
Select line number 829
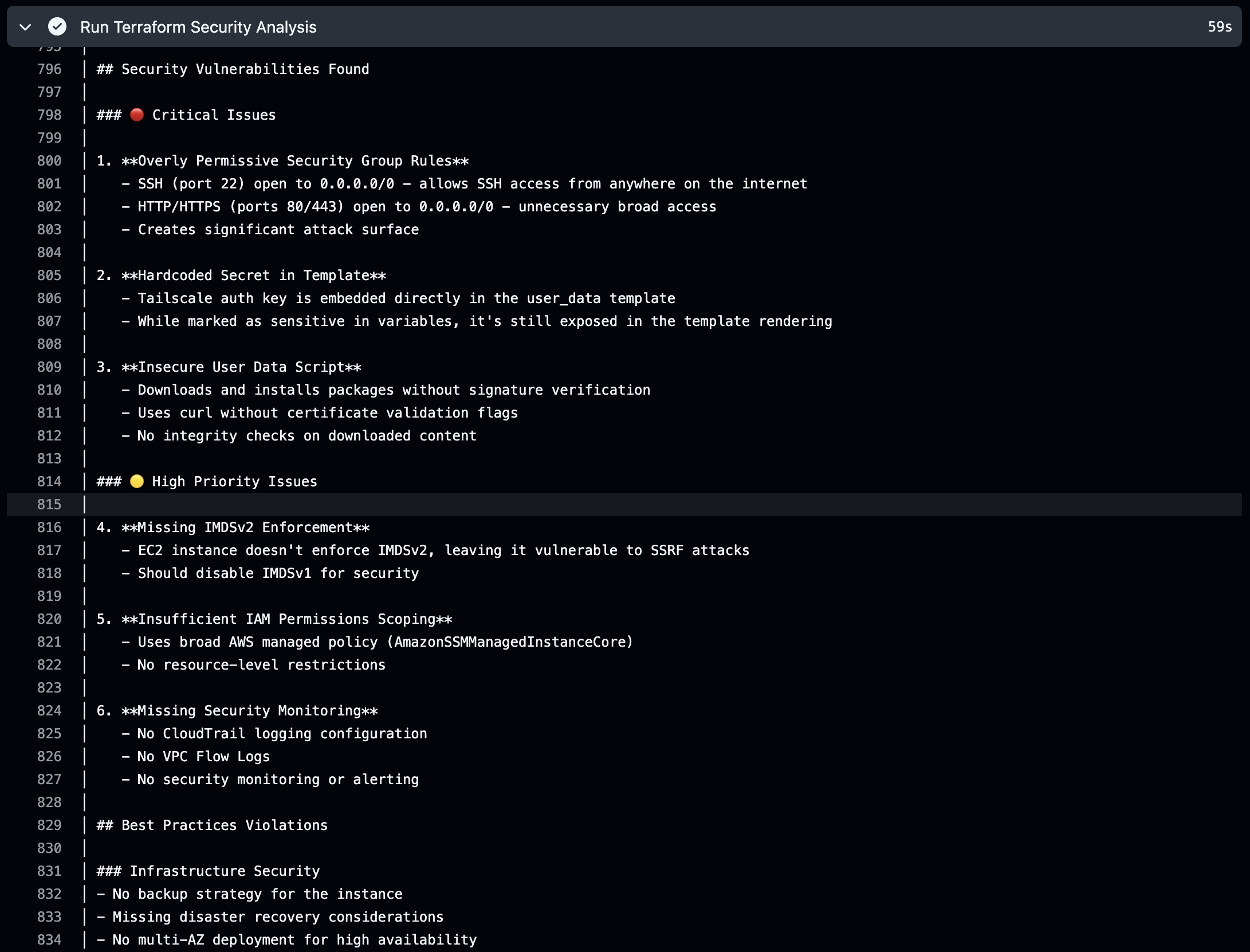point(49,825)
